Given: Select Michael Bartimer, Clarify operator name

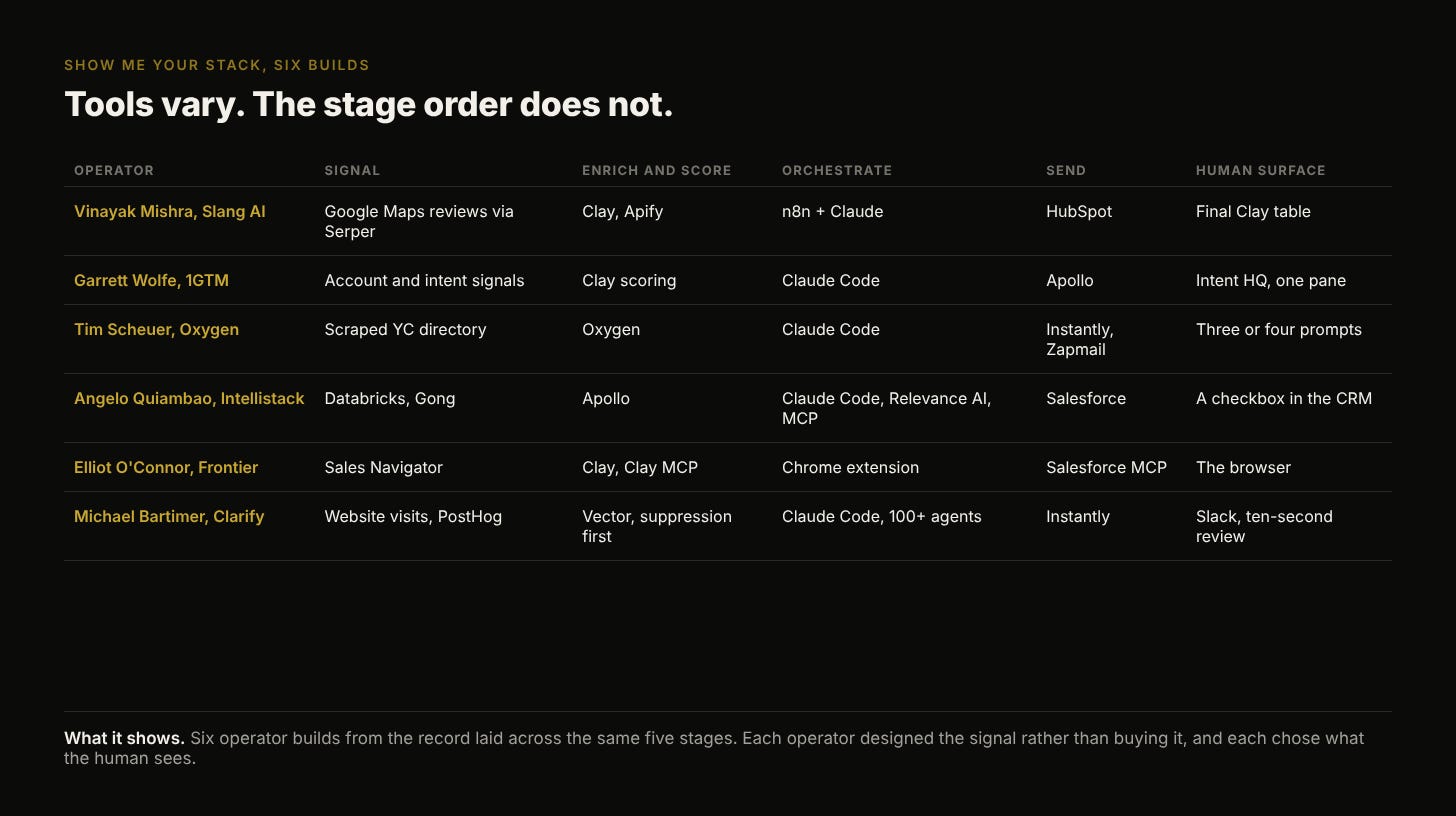Looking at the screenshot, I should tap(169, 516).
